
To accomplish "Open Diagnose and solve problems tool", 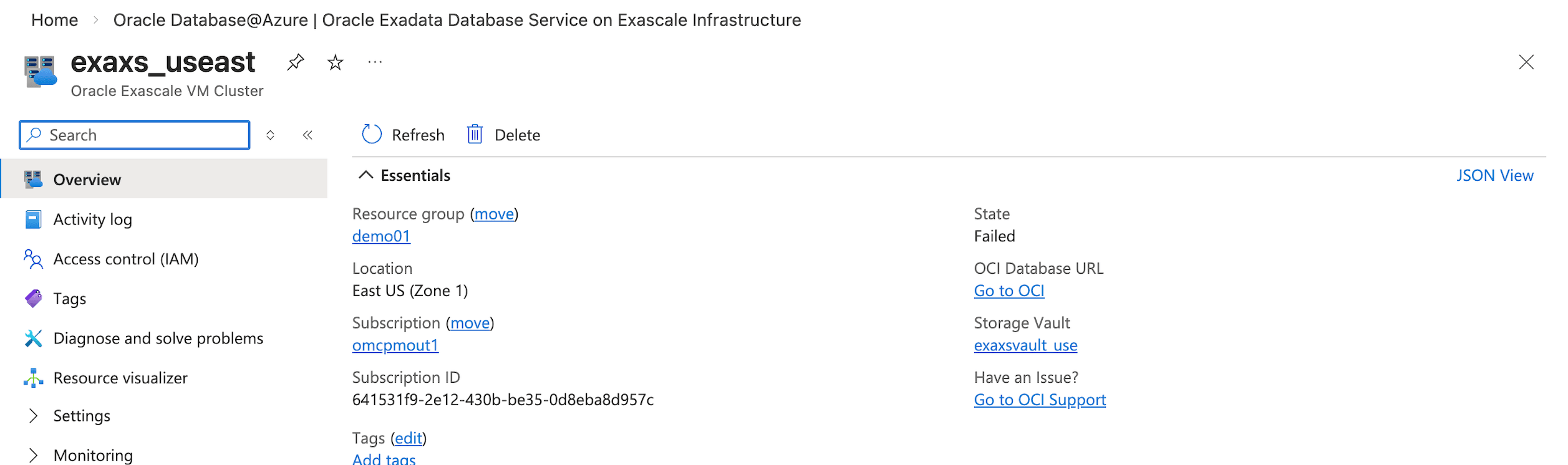I will click(x=32, y=338).
